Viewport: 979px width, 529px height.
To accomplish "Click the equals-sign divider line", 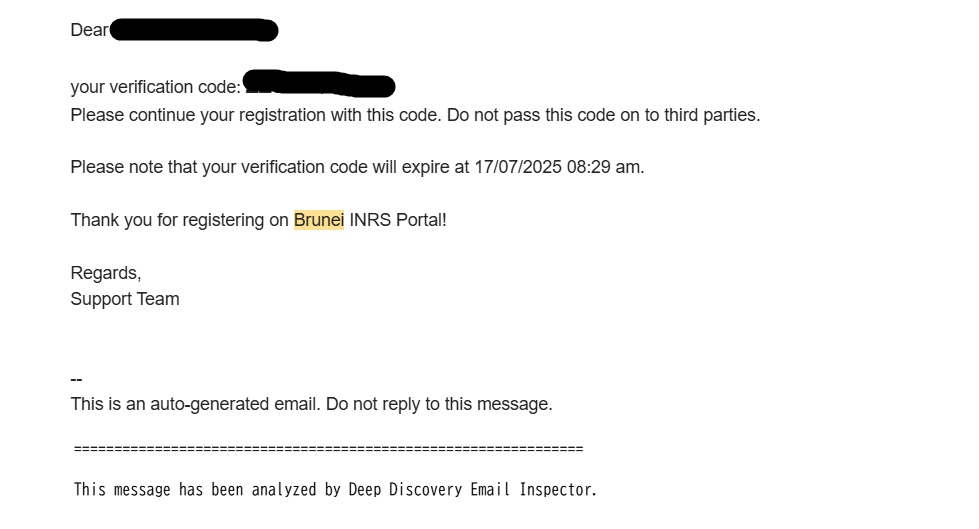I will 328,449.
